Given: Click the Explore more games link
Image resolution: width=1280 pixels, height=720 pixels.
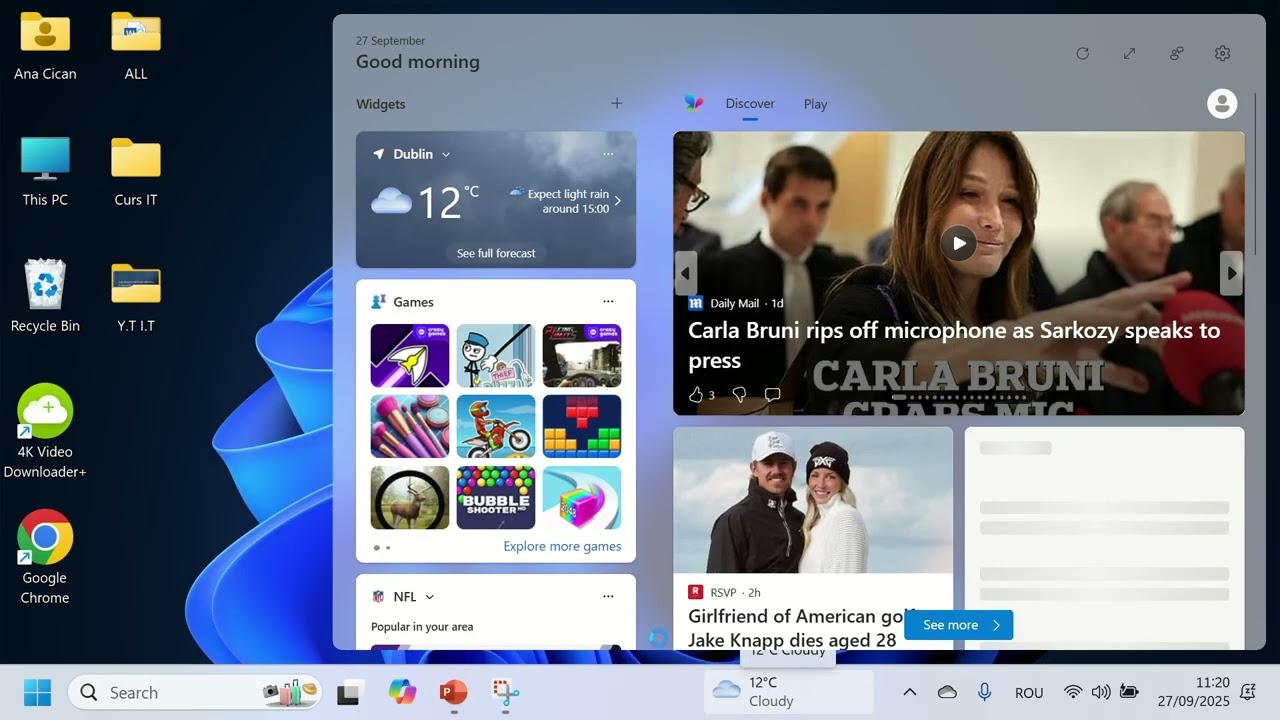Looking at the screenshot, I should click(x=562, y=546).
